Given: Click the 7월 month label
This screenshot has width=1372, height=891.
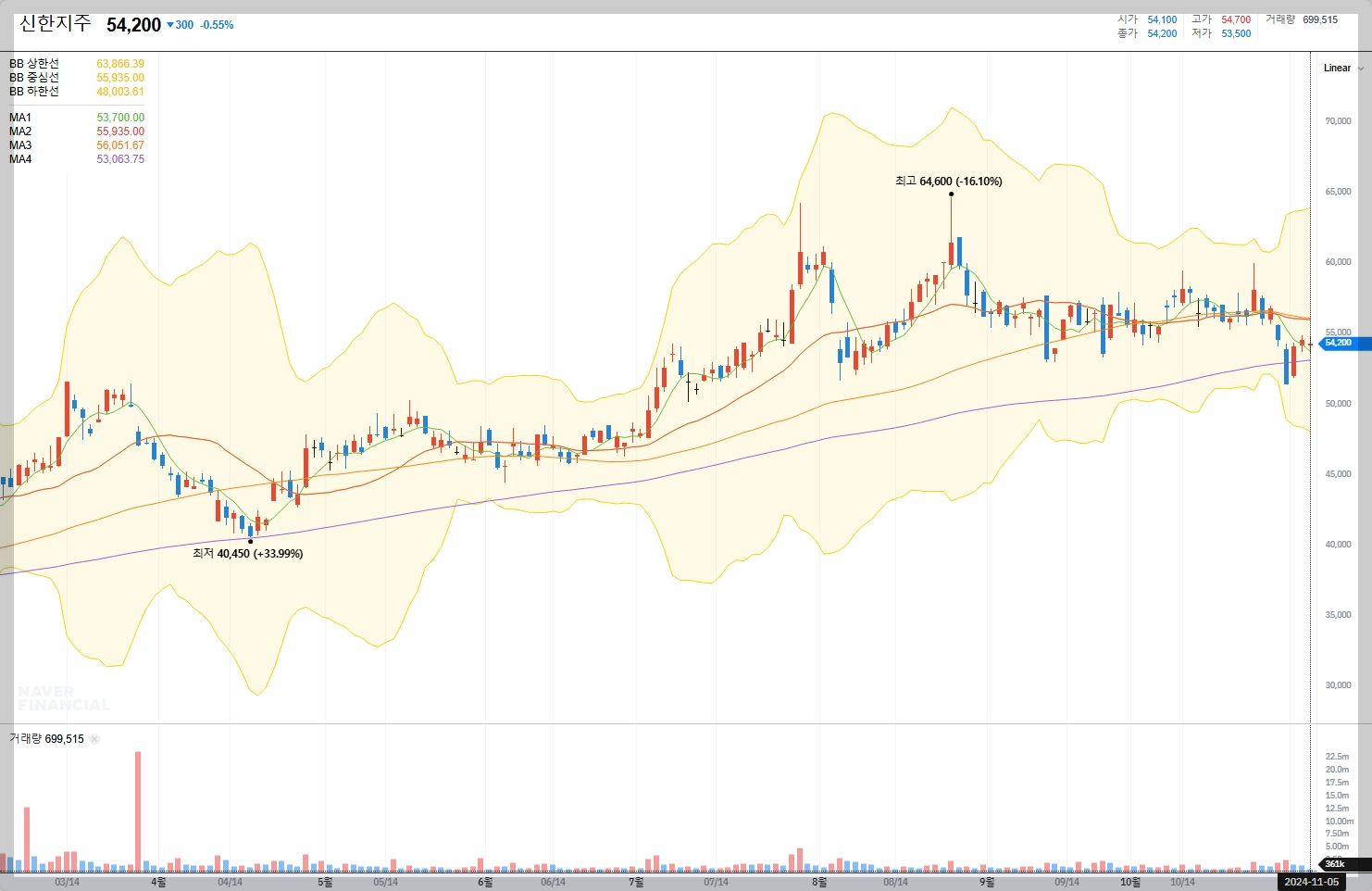Looking at the screenshot, I should (x=636, y=882).
